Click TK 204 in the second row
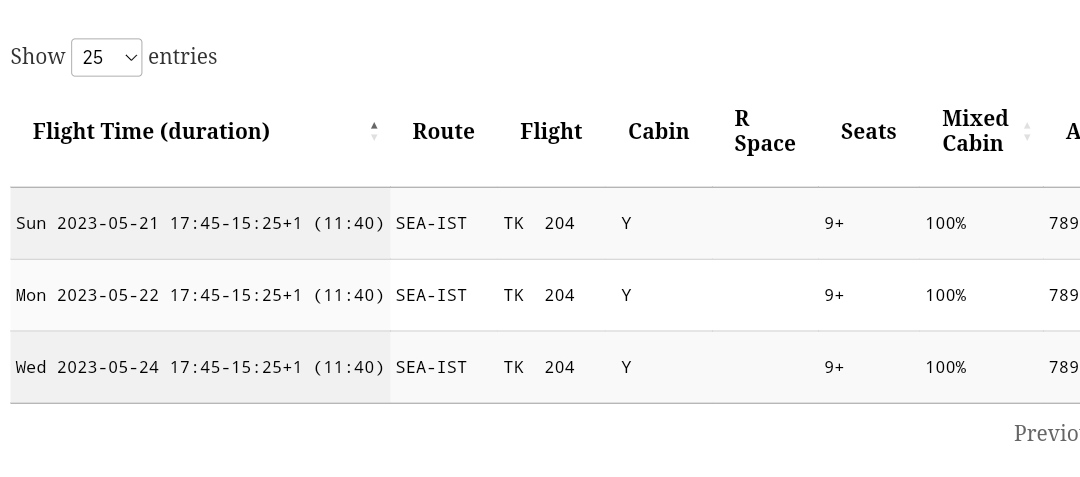 [x=539, y=295]
